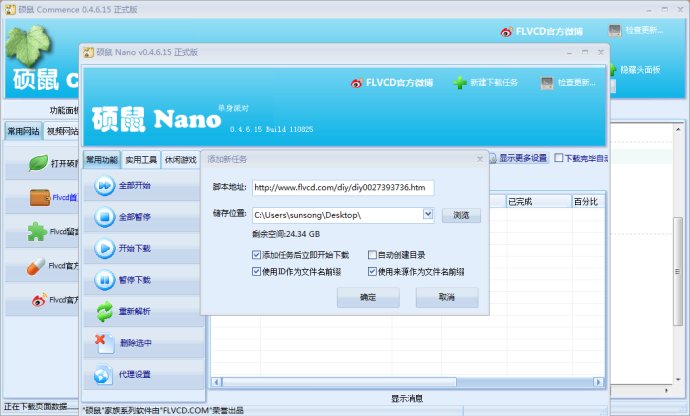
Task: Click the Weibo icon in Commence sidebar
Action: pyautogui.click(x=39, y=300)
